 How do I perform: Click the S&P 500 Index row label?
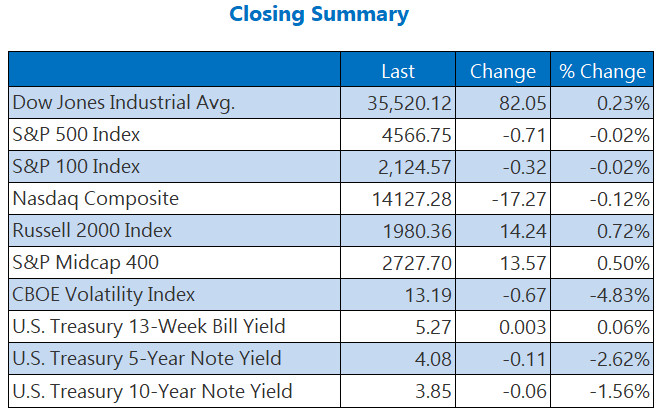(76, 135)
